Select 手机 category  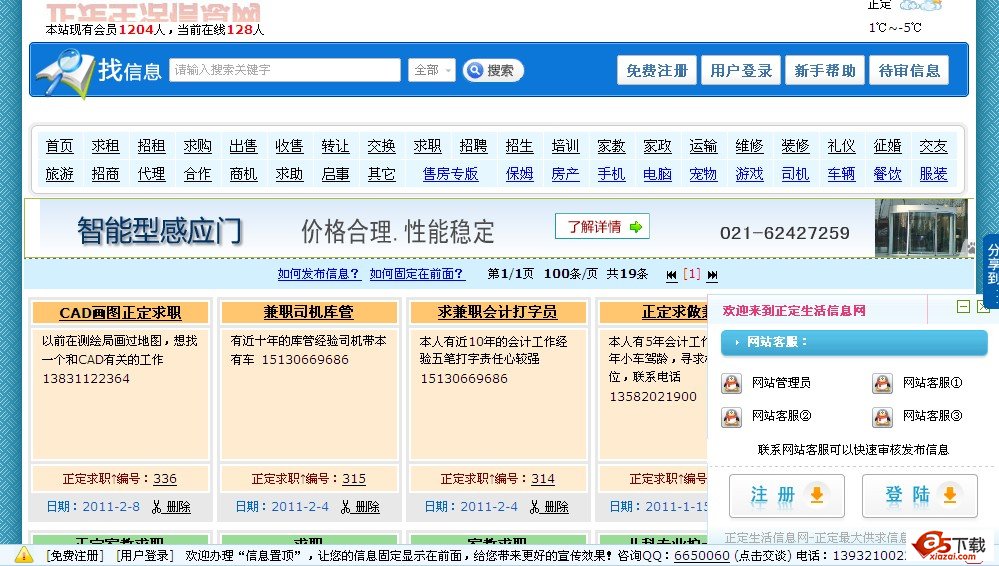click(x=612, y=174)
